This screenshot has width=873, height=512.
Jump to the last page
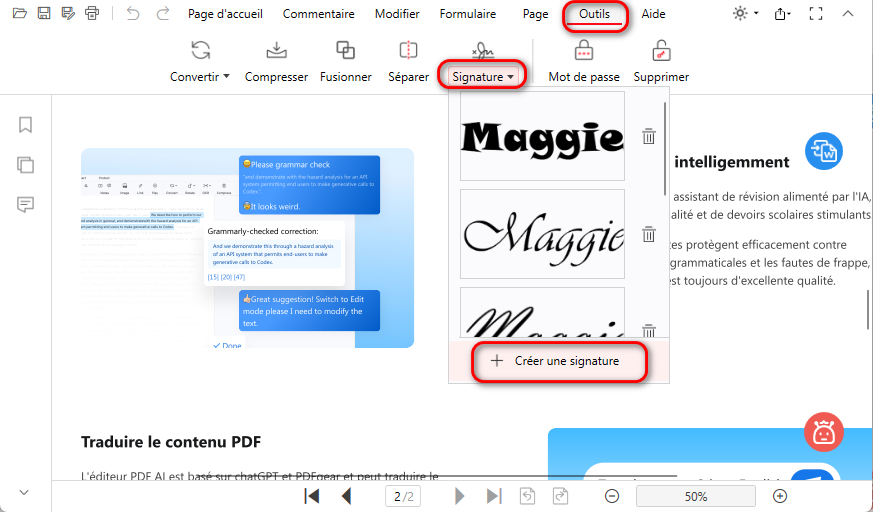(494, 496)
